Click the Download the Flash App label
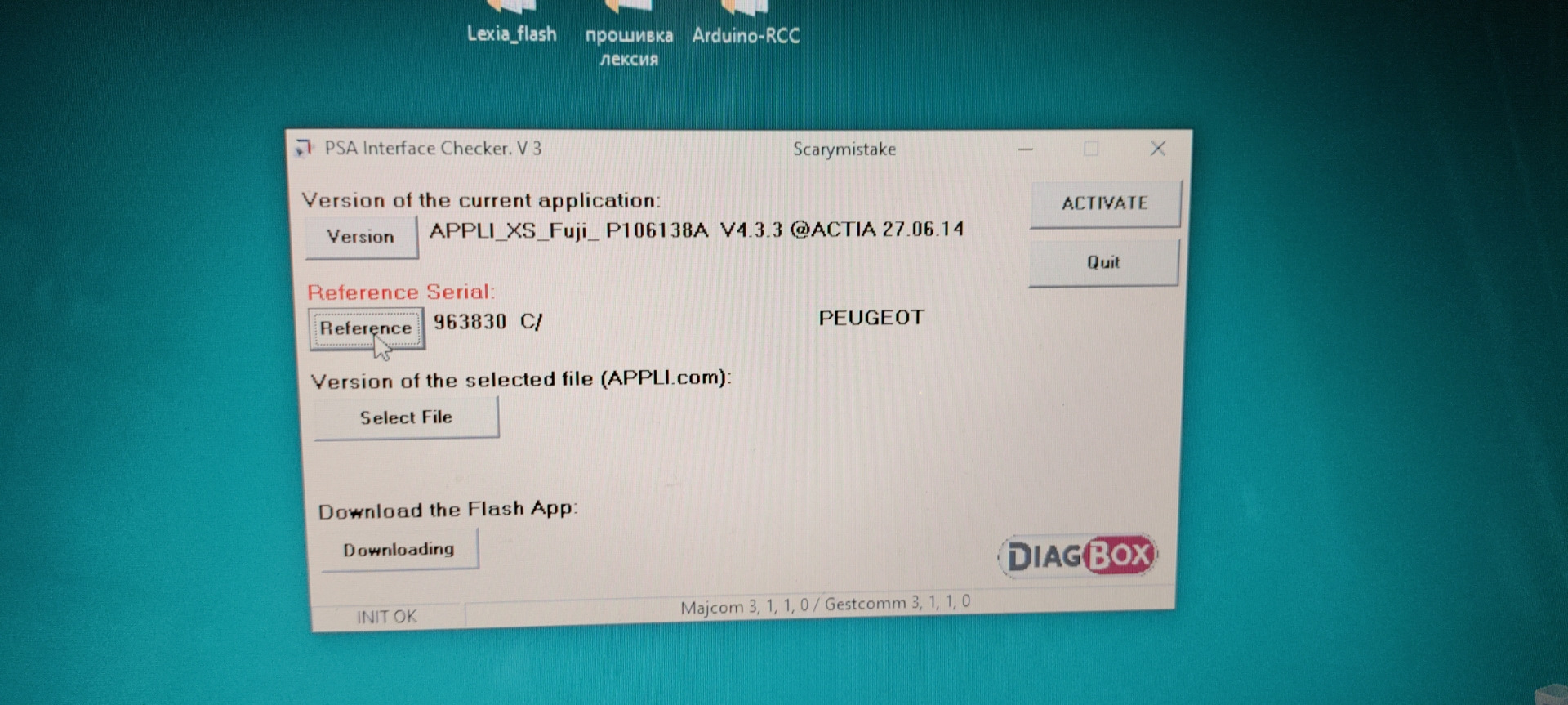 [448, 510]
